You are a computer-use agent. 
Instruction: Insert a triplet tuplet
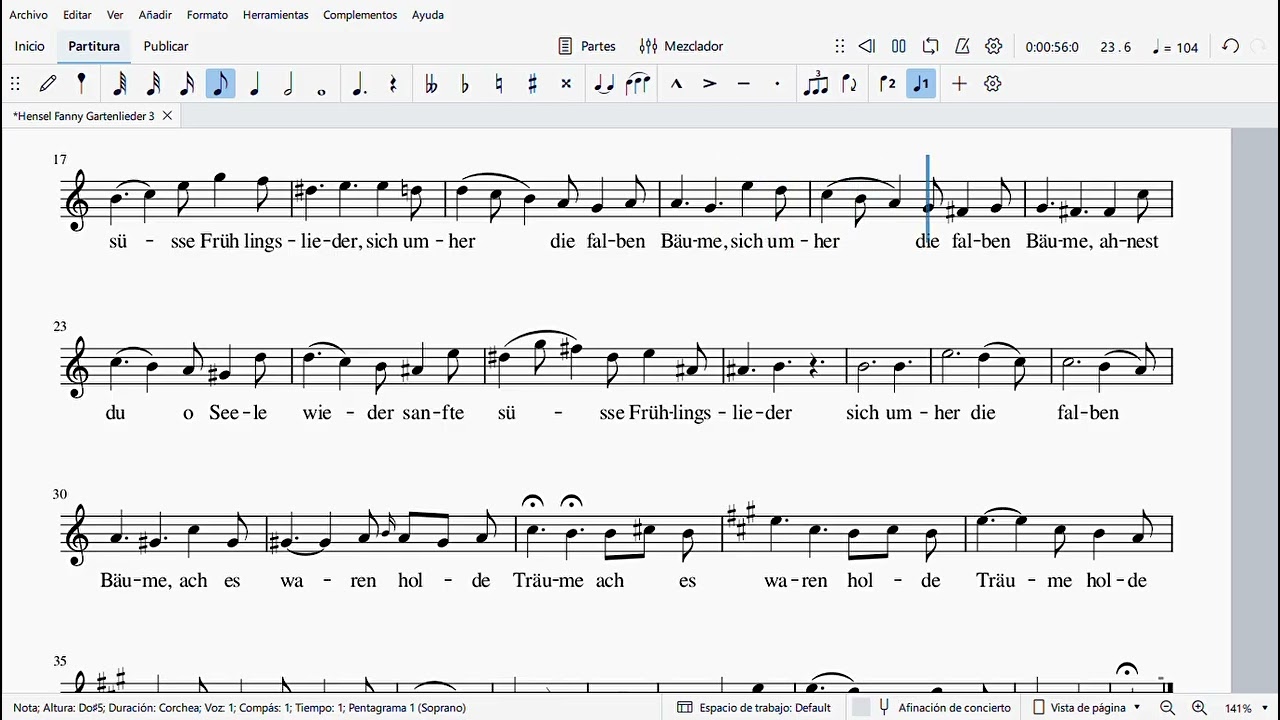[x=816, y=84]
